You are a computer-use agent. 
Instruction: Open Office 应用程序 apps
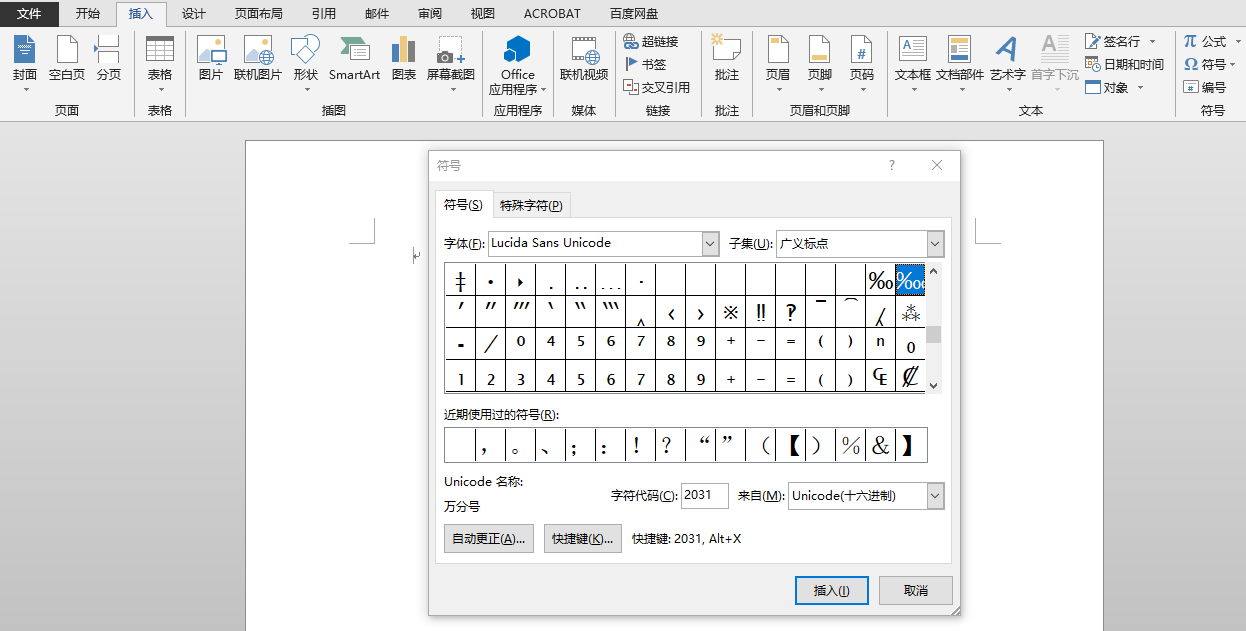point(518,65)
